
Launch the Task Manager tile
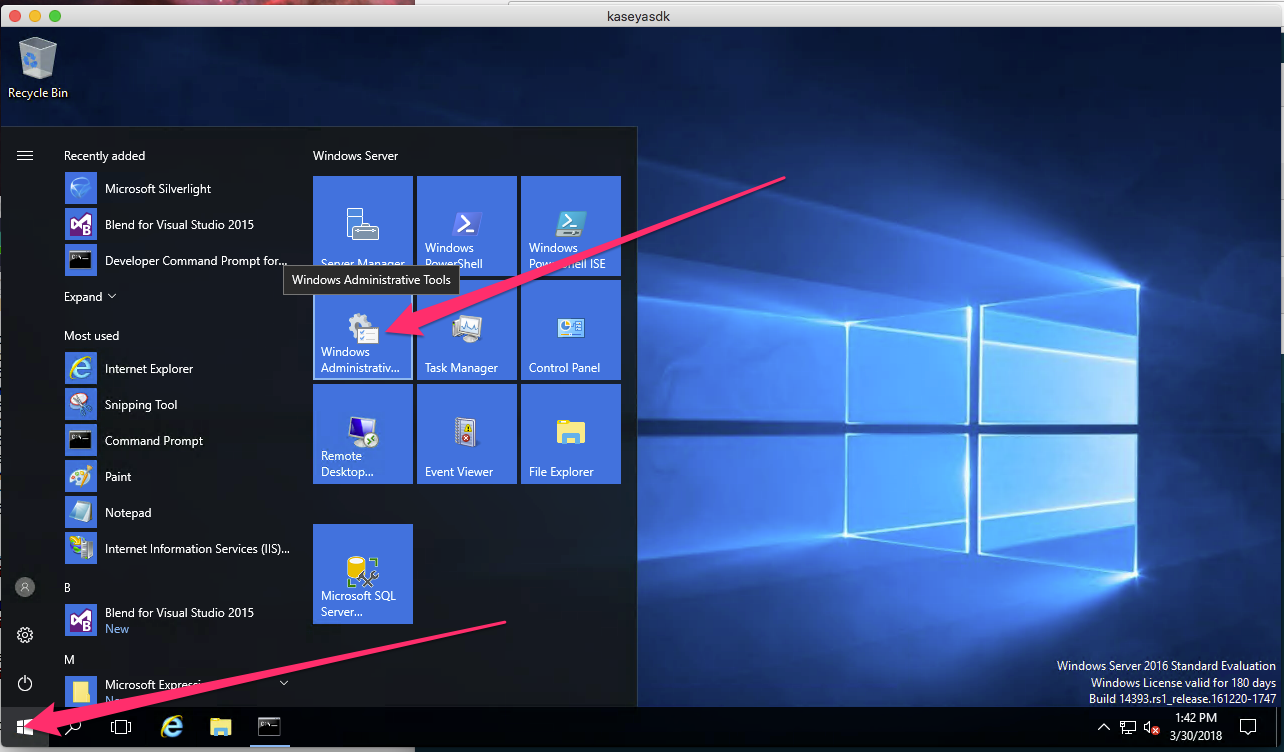[467, 330]
